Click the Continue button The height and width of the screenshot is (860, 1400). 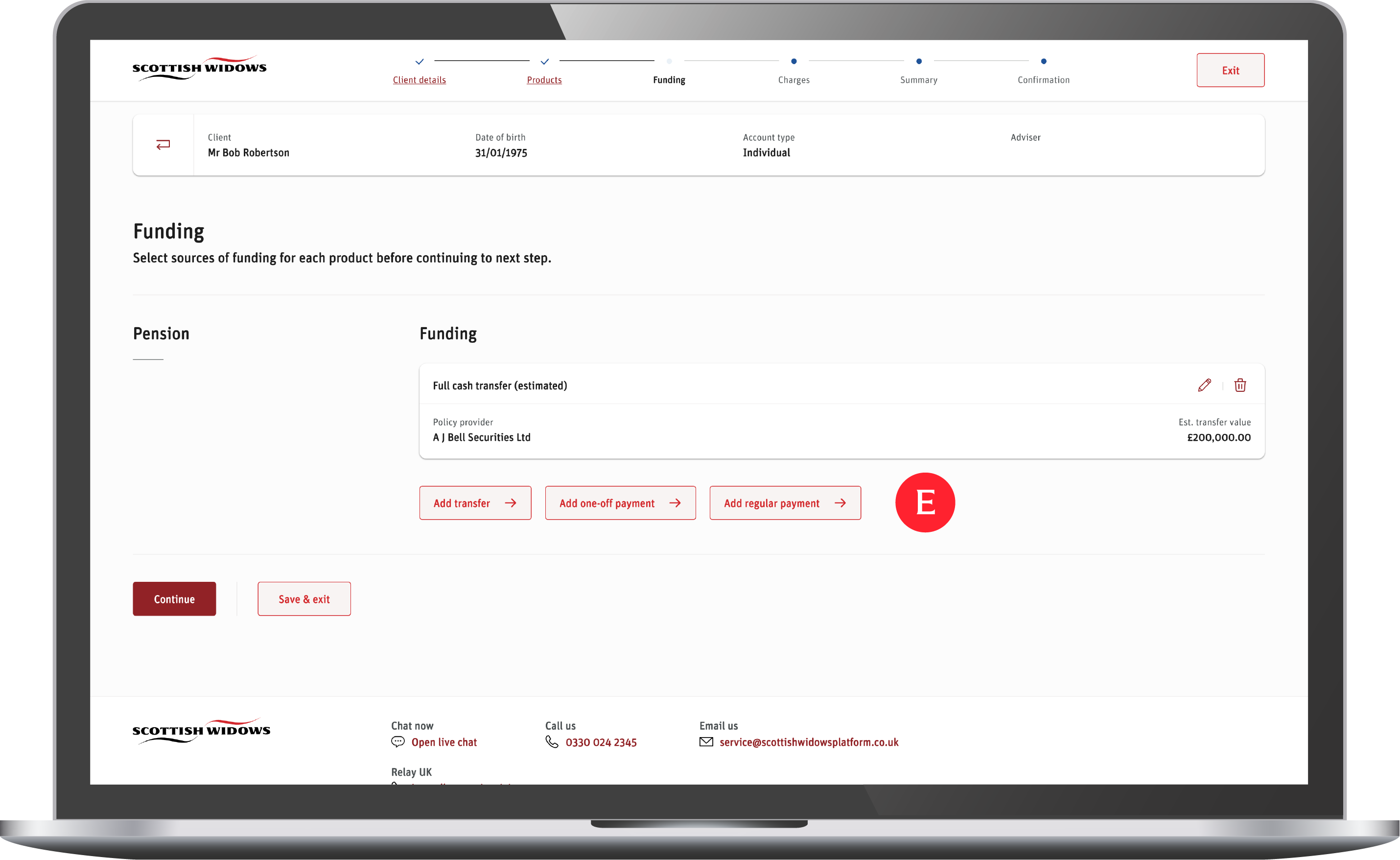point(174,599)
